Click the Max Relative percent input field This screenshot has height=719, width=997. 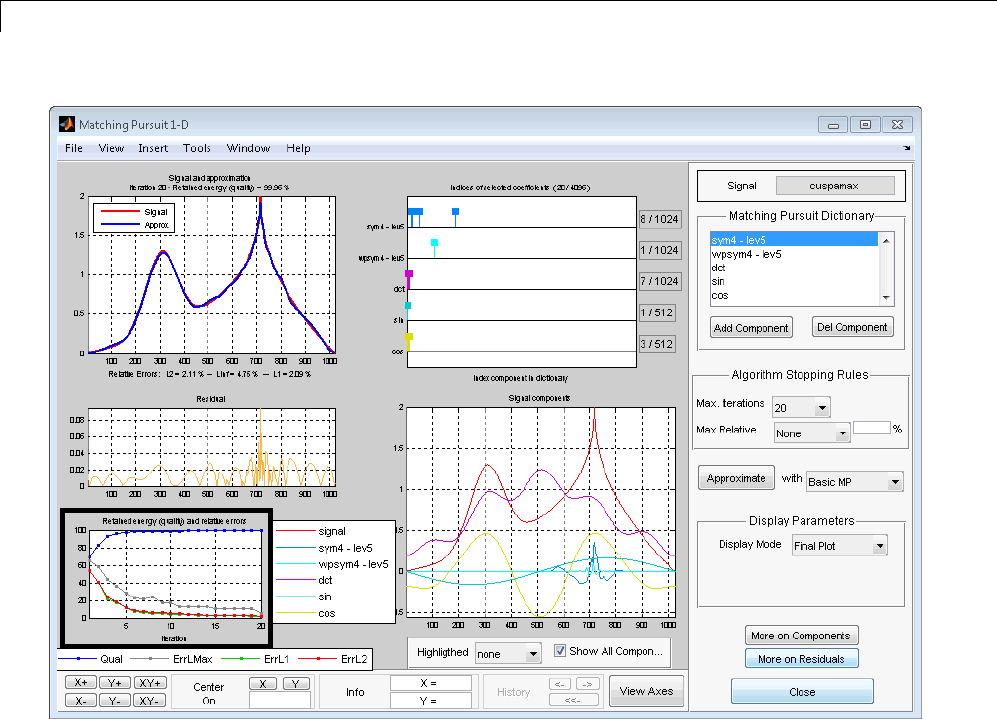871,427
